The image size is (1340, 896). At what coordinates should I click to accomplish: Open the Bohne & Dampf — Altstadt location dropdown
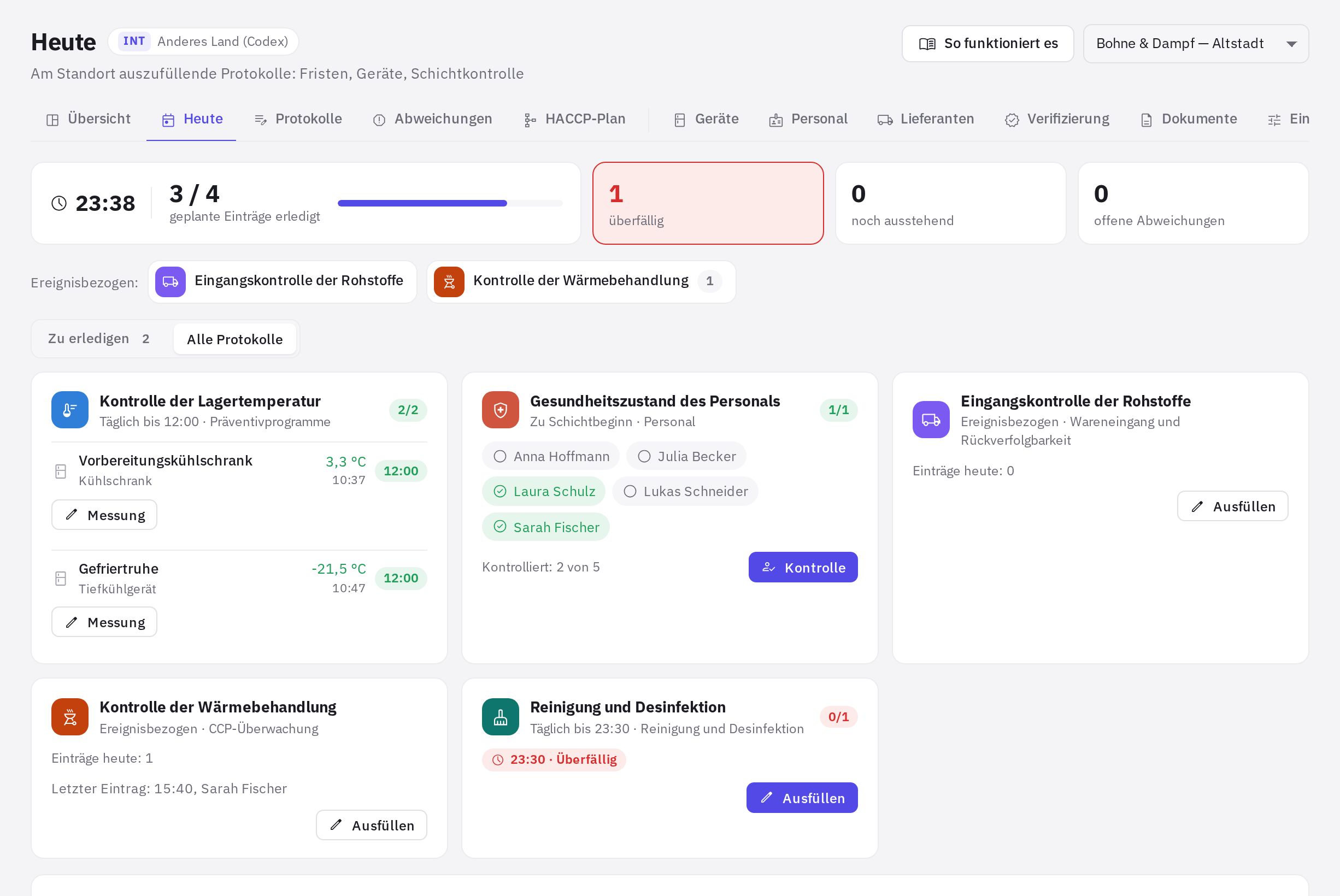coord(1196,44)
